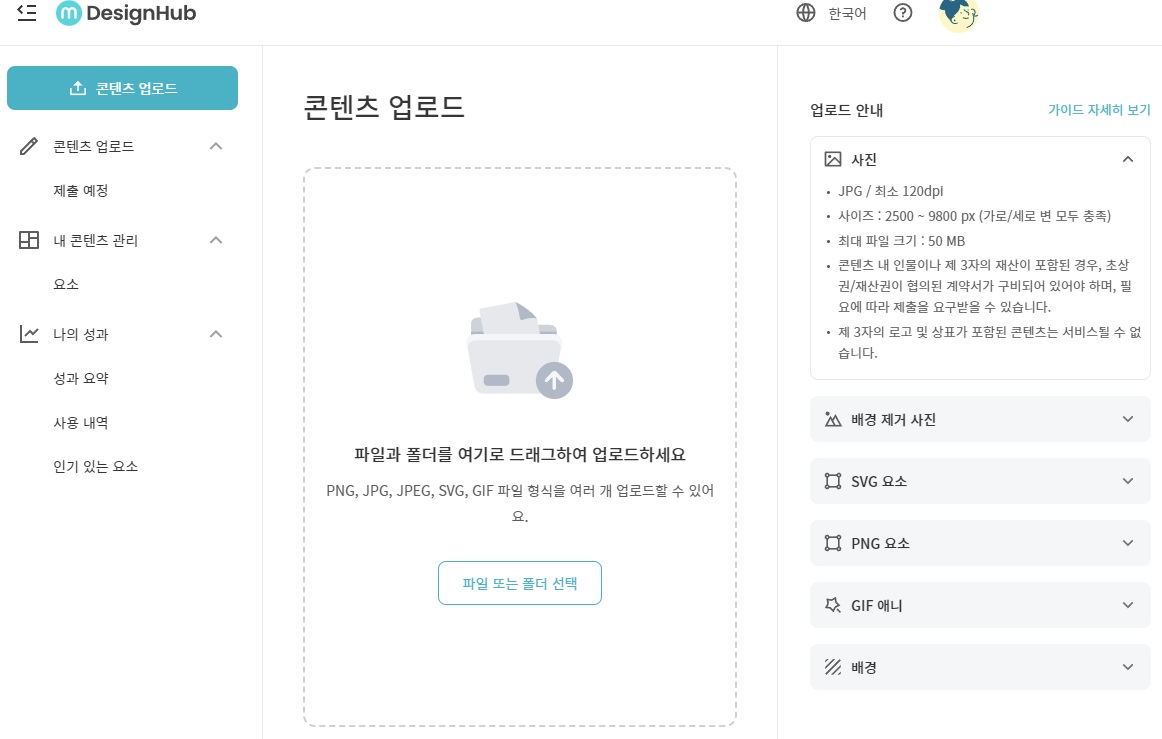
Task: Expand the SVG 요소 section
Action: click(x=1128, y=481)
